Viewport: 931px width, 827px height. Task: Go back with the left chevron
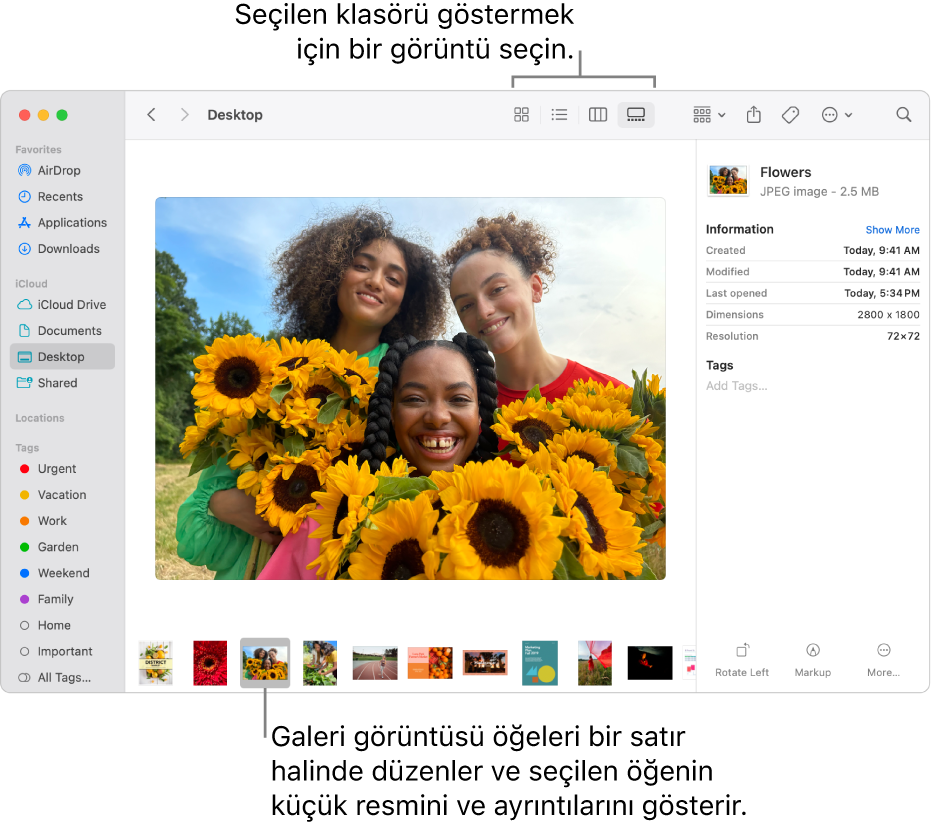pos(151,115)
